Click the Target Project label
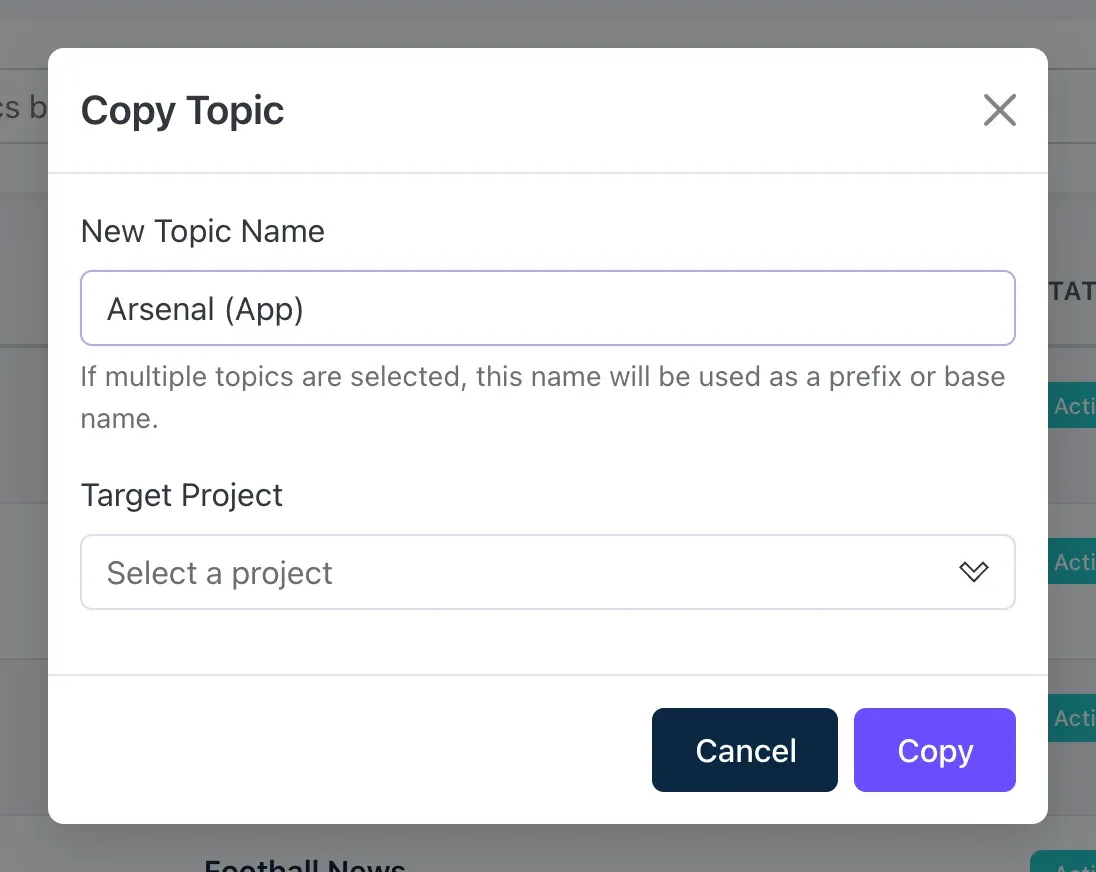Screen dimensions: 1096x872 pos(182,495)
